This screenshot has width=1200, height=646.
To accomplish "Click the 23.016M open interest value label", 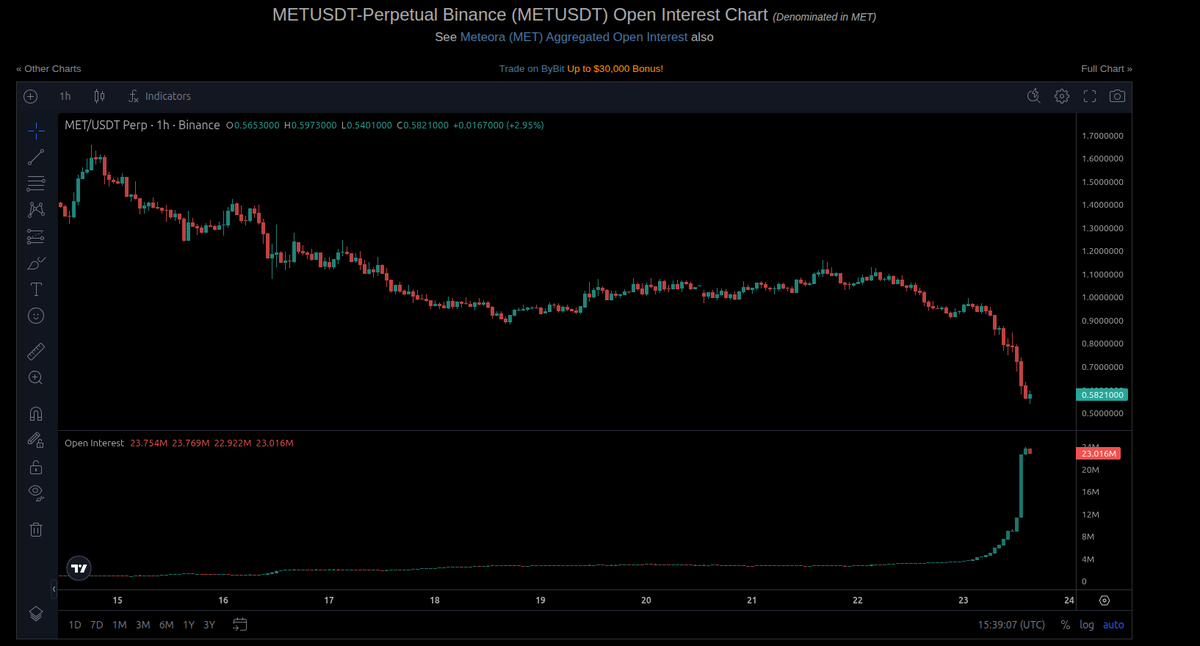I will 1099,454.
